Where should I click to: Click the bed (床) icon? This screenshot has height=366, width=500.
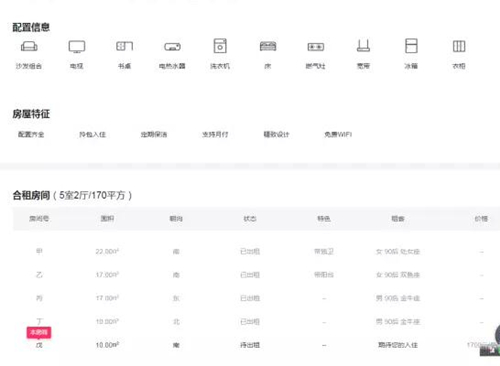[x=268, y=46]
